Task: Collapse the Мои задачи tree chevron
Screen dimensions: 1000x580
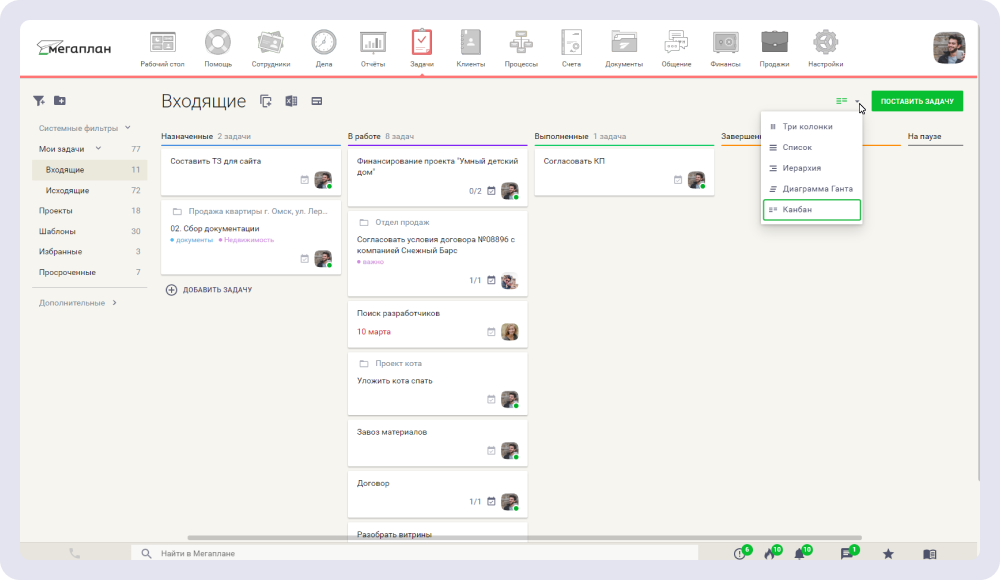Action: (98, 149)
